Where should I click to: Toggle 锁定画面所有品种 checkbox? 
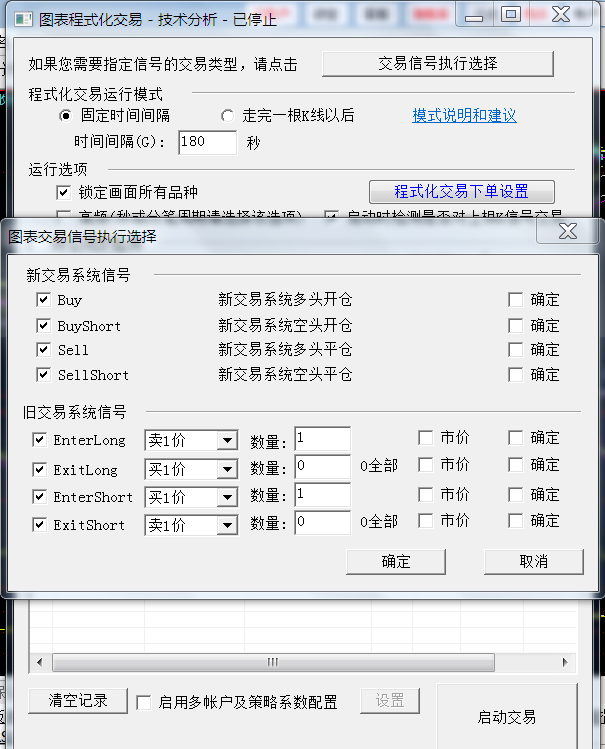pos(63,193)
